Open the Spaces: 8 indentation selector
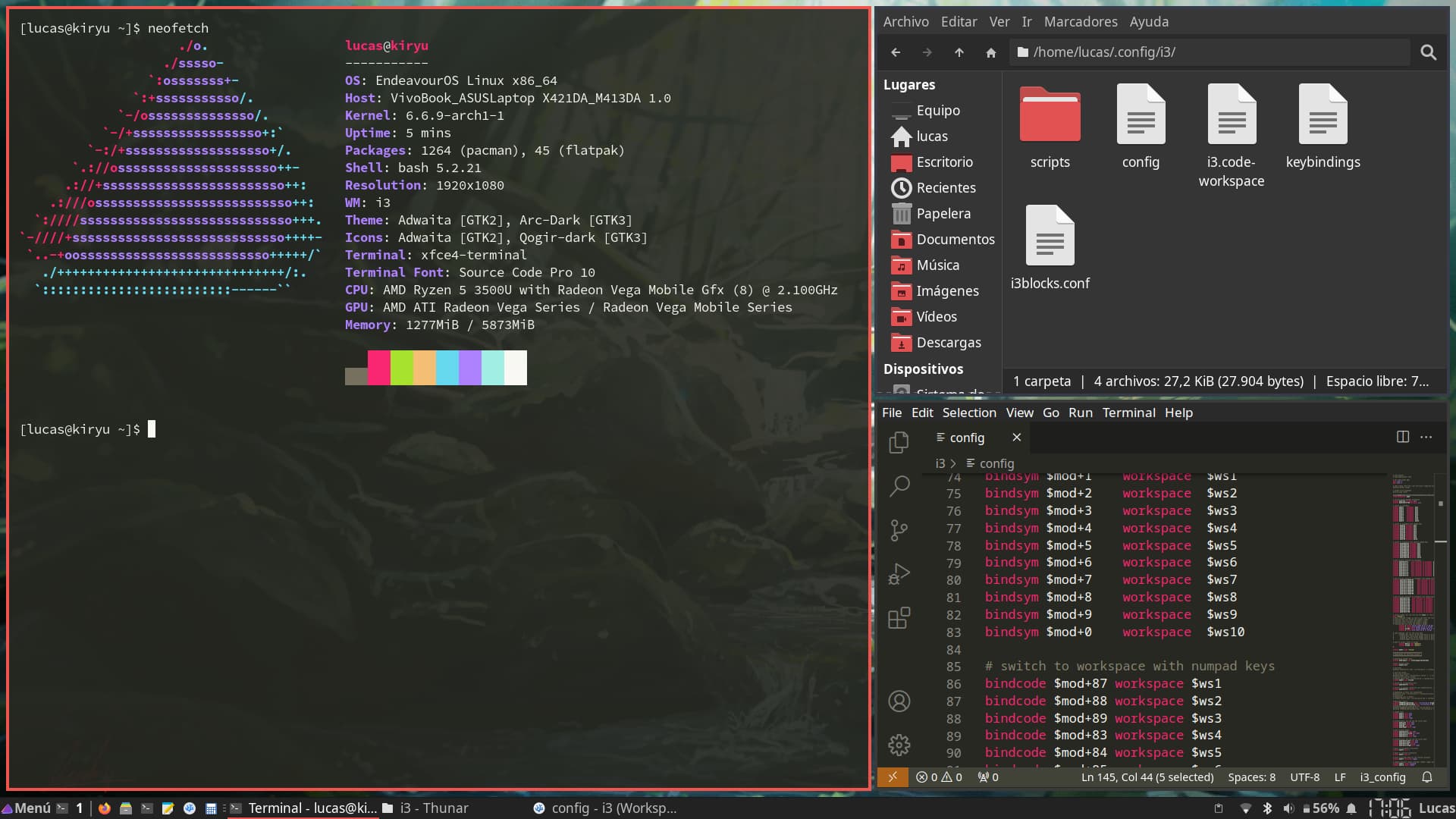 (x=1251, y=777)
